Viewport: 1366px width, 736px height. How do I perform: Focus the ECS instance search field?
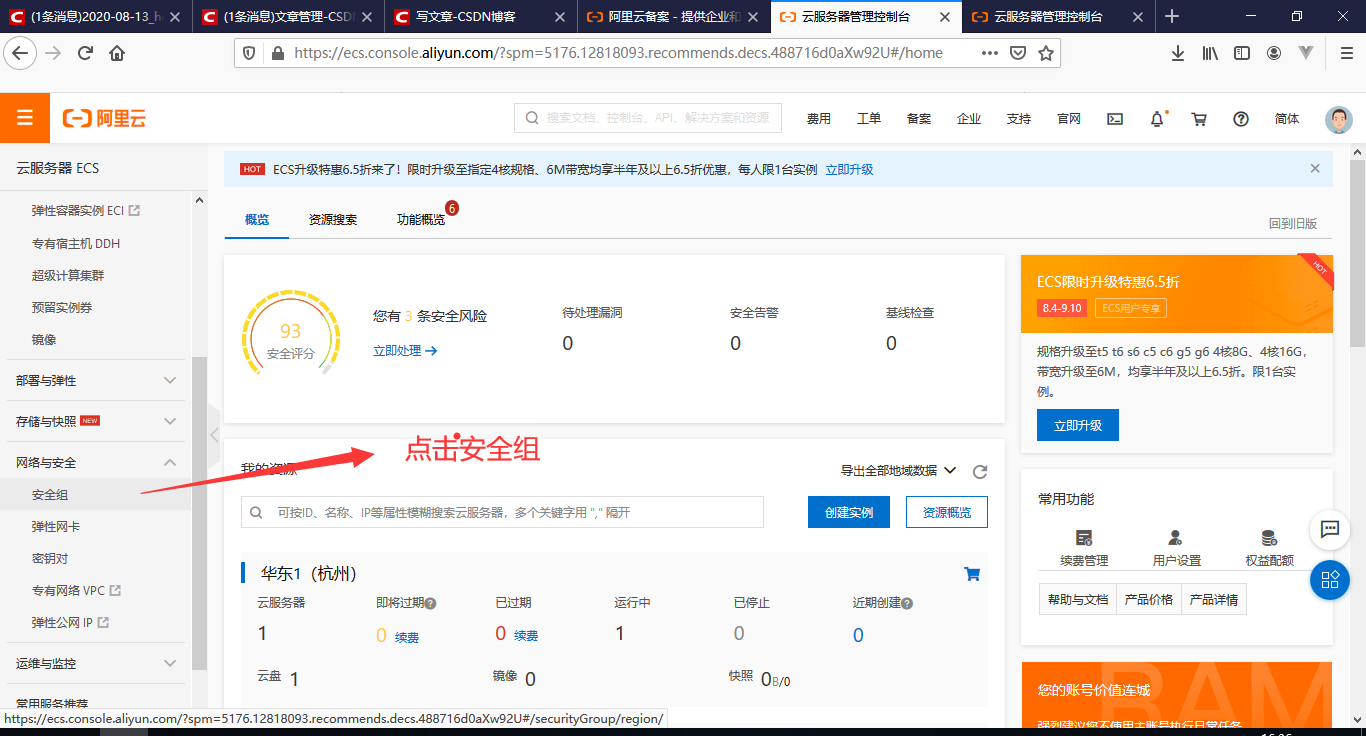point(502,512)
